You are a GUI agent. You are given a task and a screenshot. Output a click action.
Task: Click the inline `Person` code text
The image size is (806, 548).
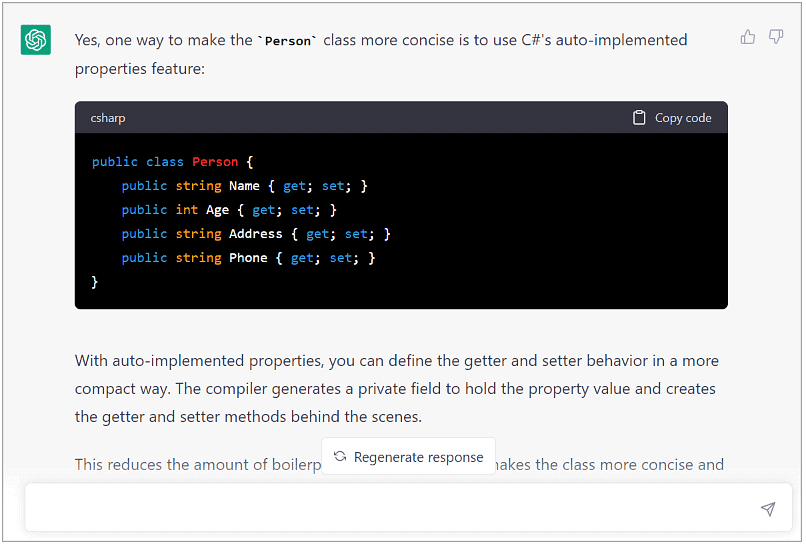coord(288,41)
